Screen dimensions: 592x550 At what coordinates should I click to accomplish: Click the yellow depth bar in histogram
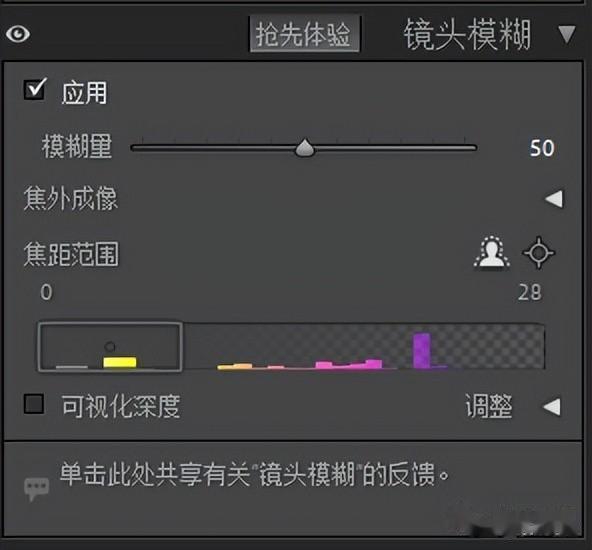[x=120, y=362]
